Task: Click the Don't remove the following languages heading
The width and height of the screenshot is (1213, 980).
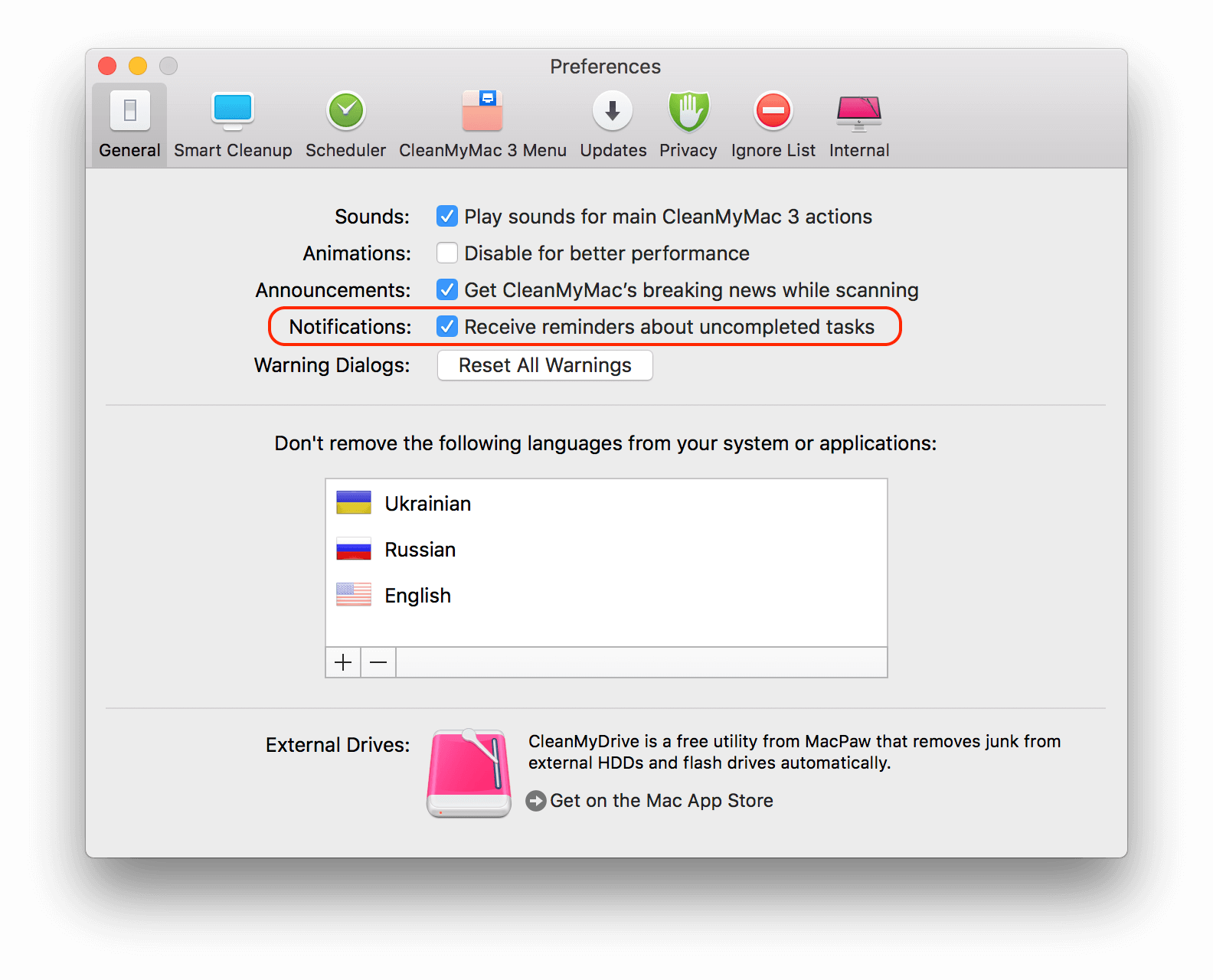Action: point(606,443)
